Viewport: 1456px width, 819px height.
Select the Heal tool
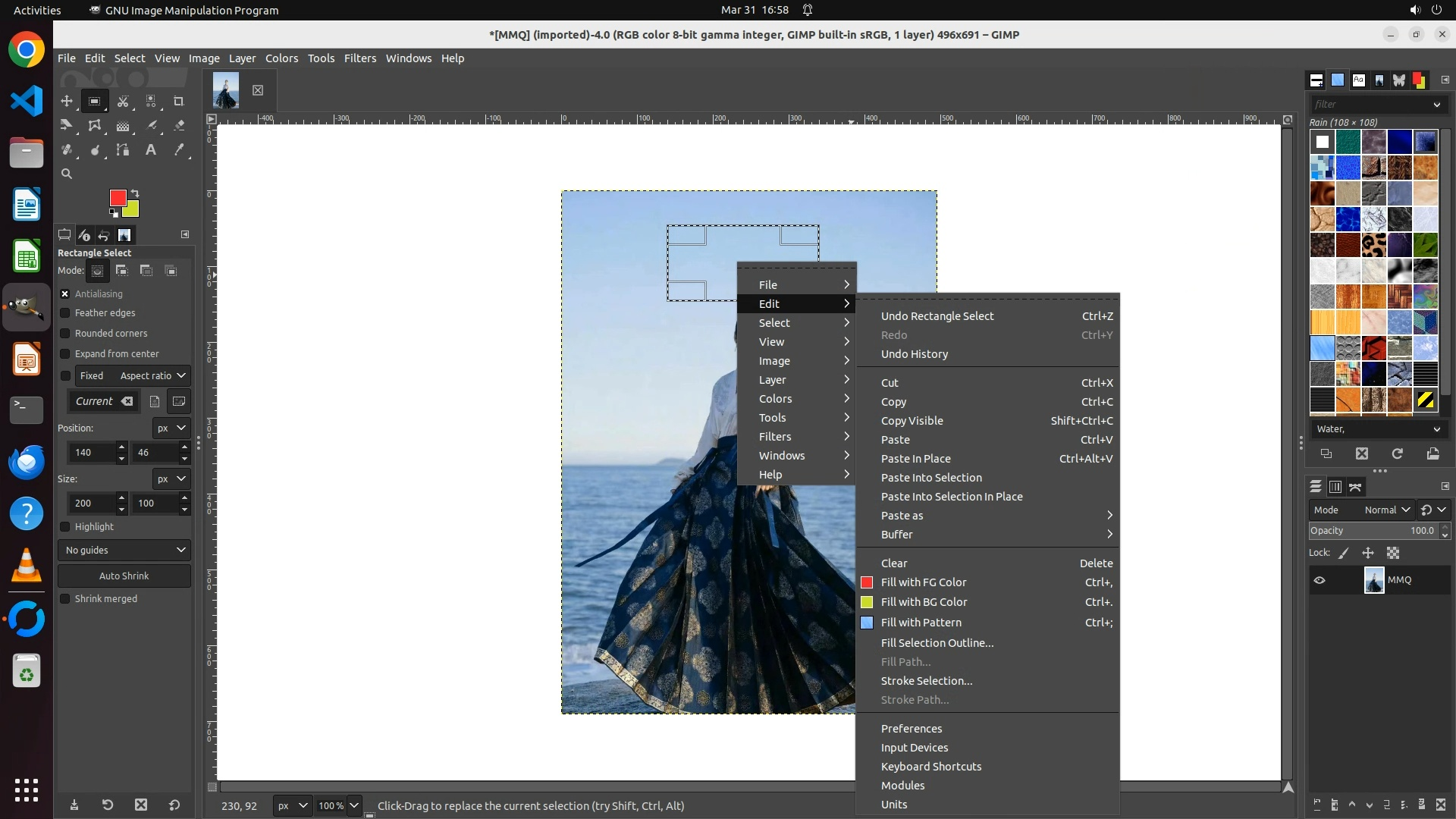click(67, 150)
